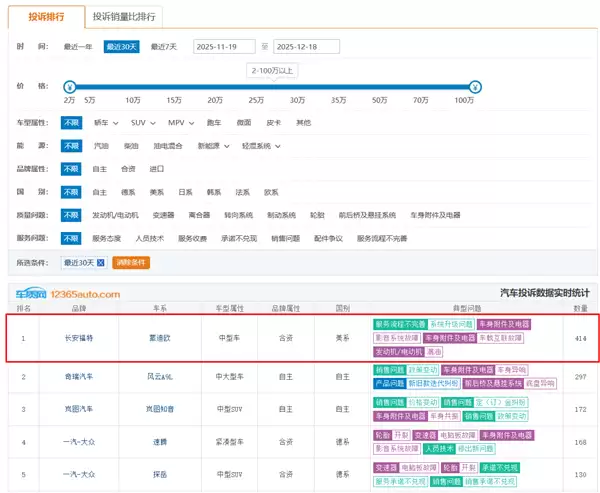This screenshot has height=493, width=600.
Task: Click the left price slider handle
Action: tap(69, 86)
